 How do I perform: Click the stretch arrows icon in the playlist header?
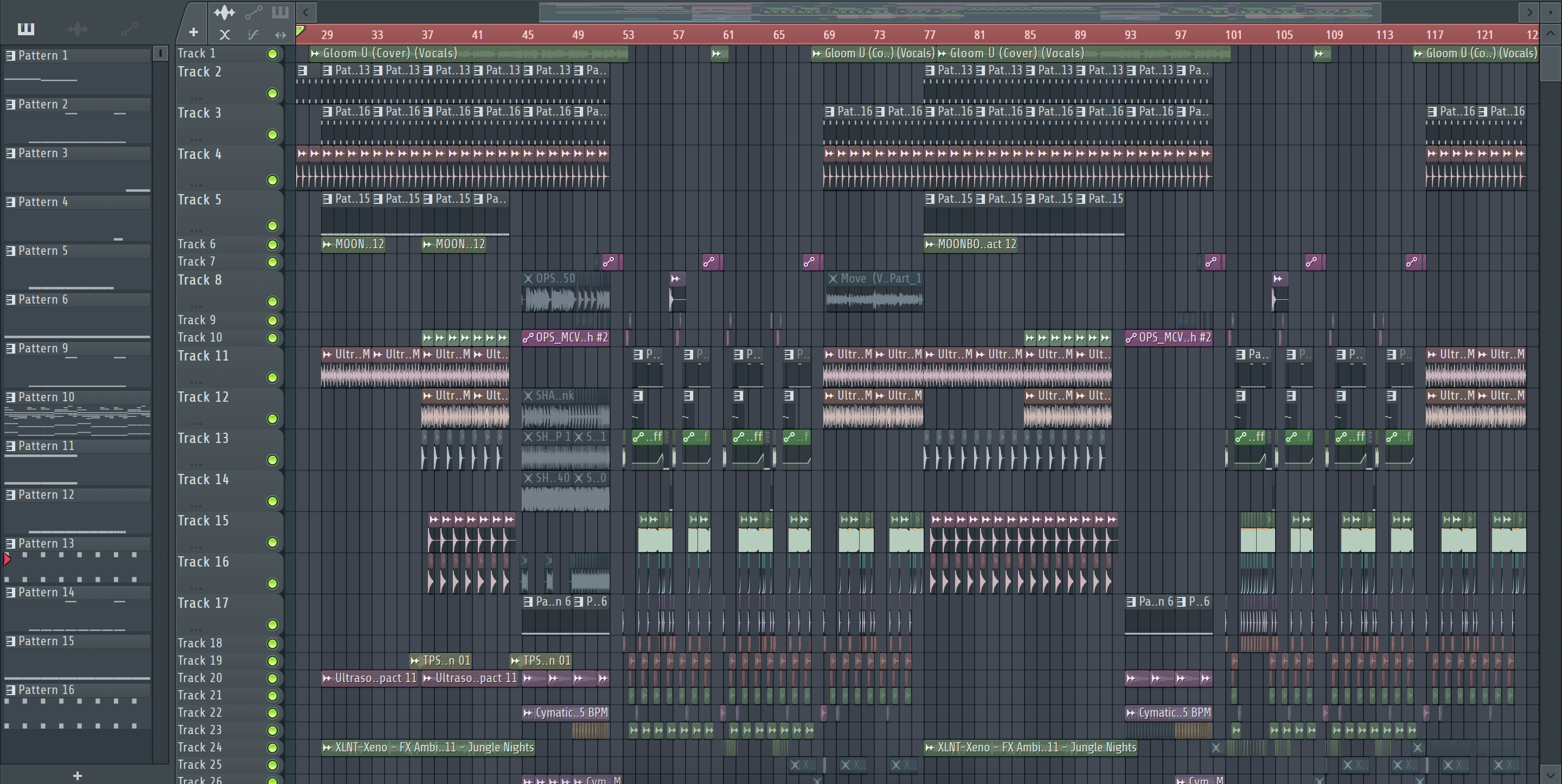coord(280,35)
